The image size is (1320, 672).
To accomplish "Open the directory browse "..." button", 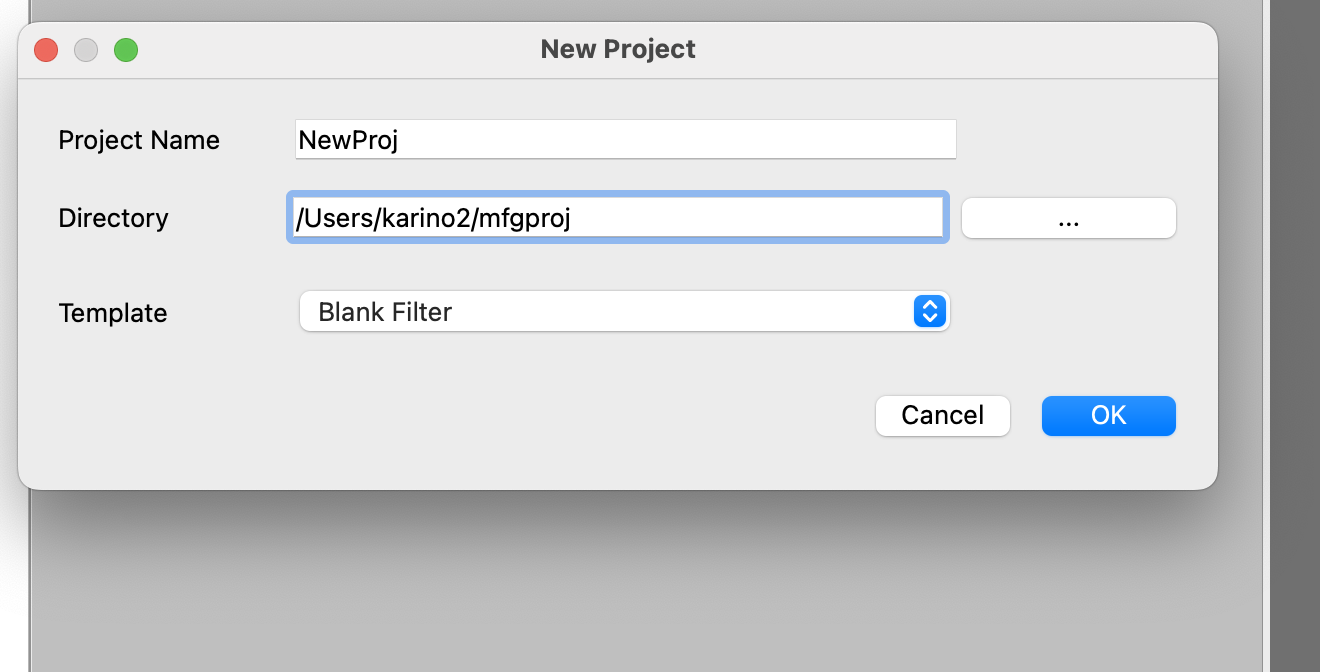I will pos(1068,218).
